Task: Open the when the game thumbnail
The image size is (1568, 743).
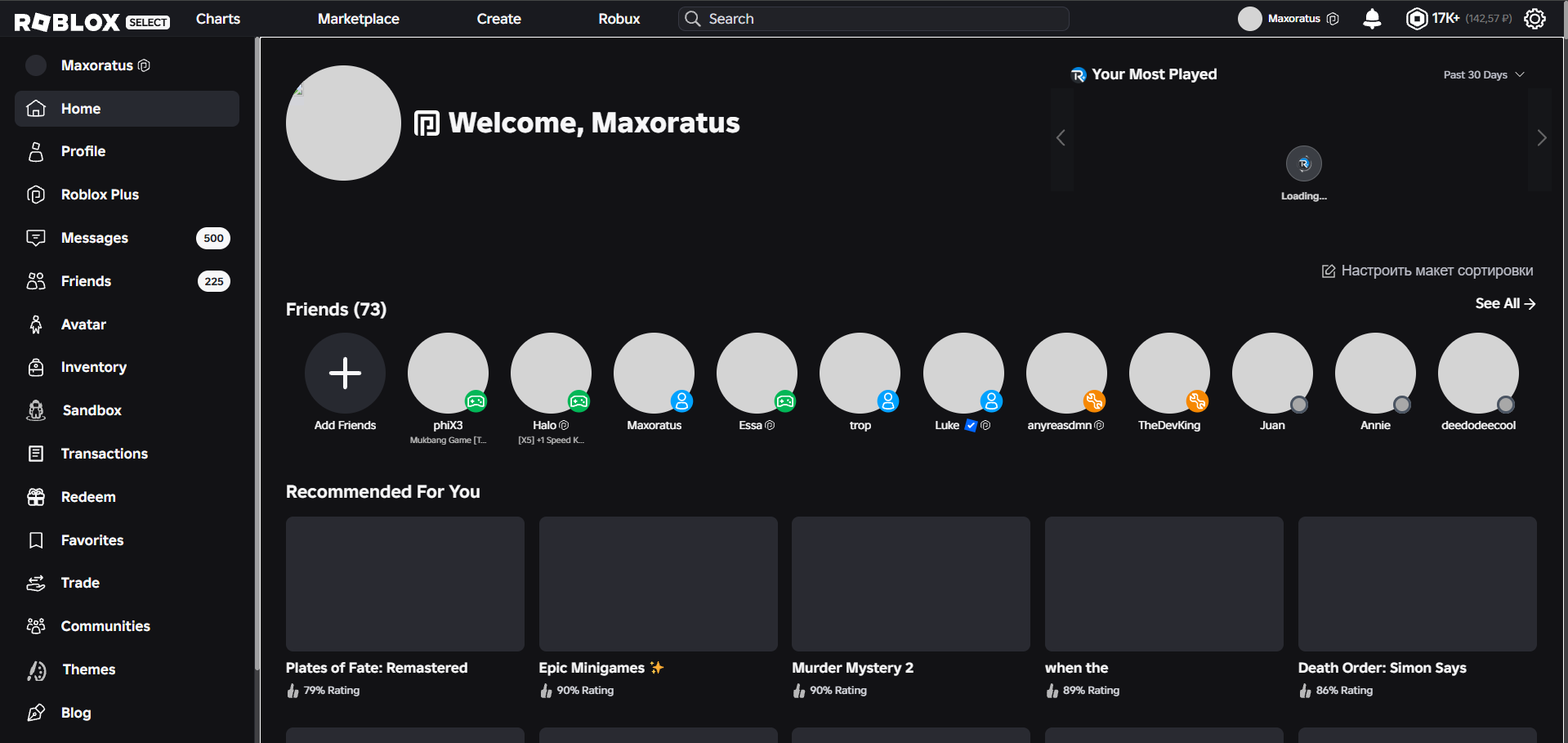Action: click(1164, 584)
